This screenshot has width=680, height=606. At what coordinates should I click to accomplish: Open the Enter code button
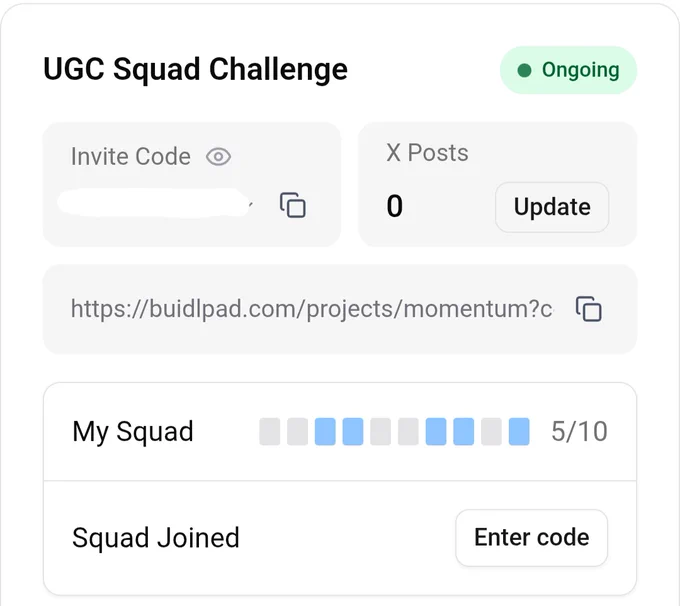click(531, 537)
